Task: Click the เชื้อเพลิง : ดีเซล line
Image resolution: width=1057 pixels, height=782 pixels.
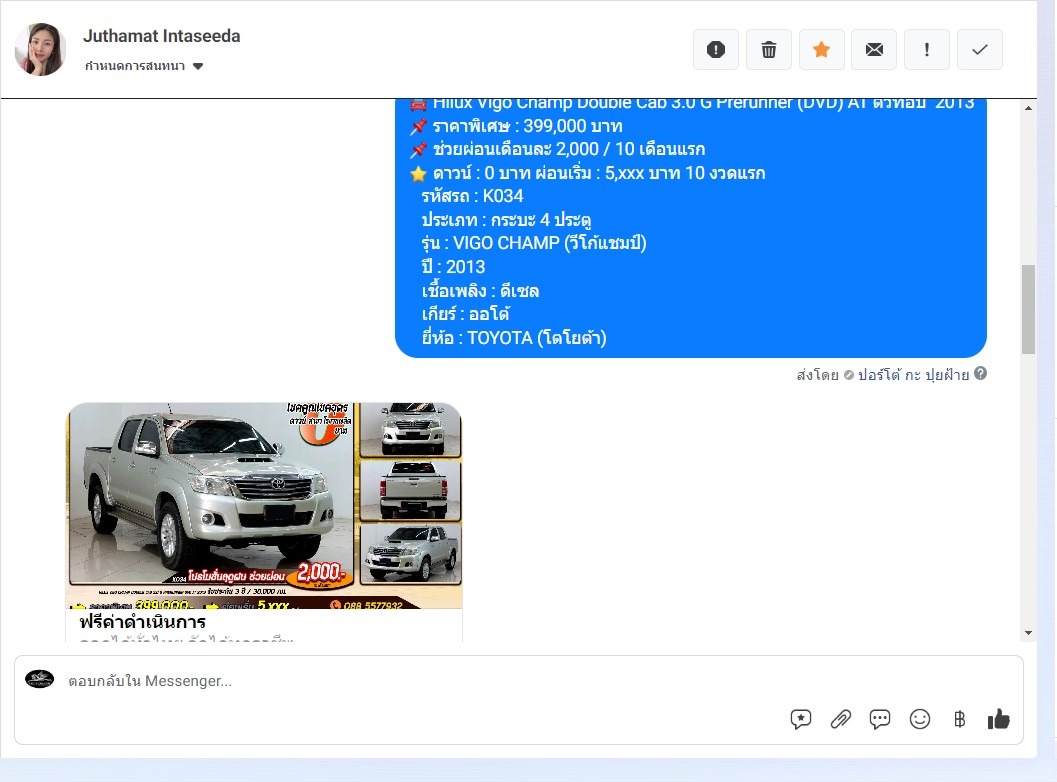Action: pyautogui.click(x=480, y=291)
